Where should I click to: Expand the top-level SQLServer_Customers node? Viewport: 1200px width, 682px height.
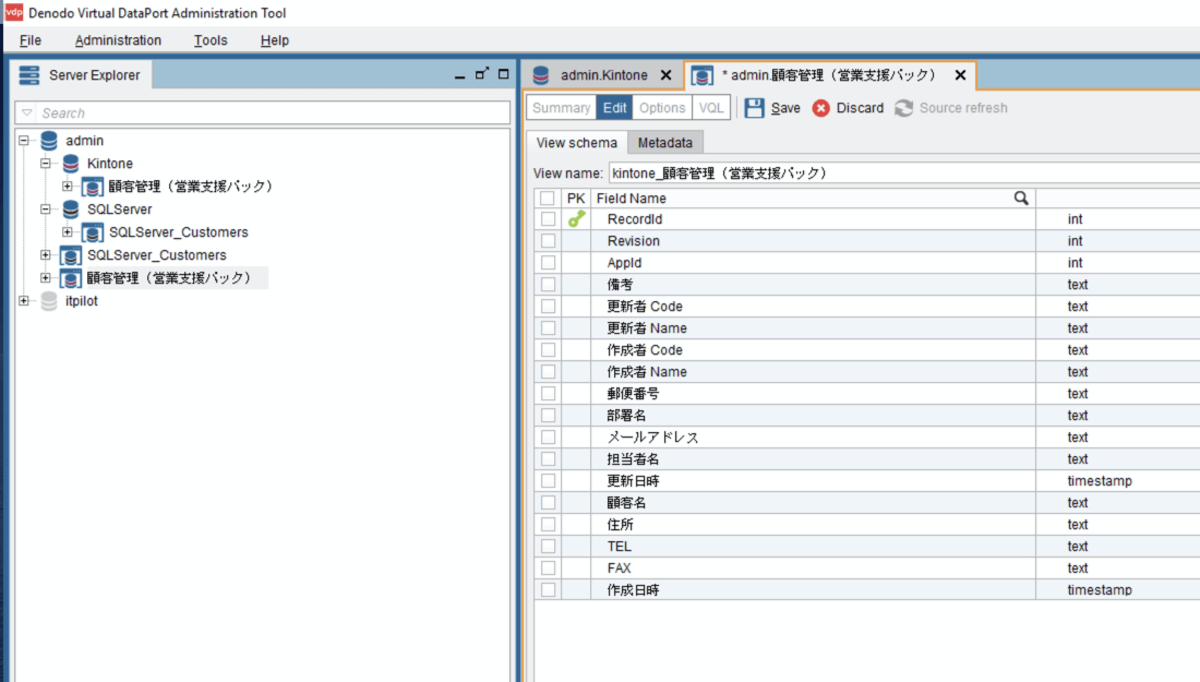point(45,255)
